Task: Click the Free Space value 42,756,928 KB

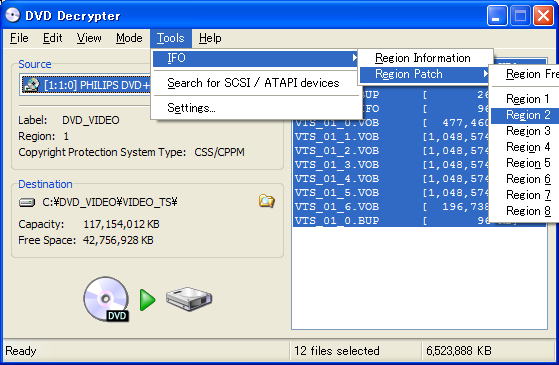Action: [x=118, y=240]
